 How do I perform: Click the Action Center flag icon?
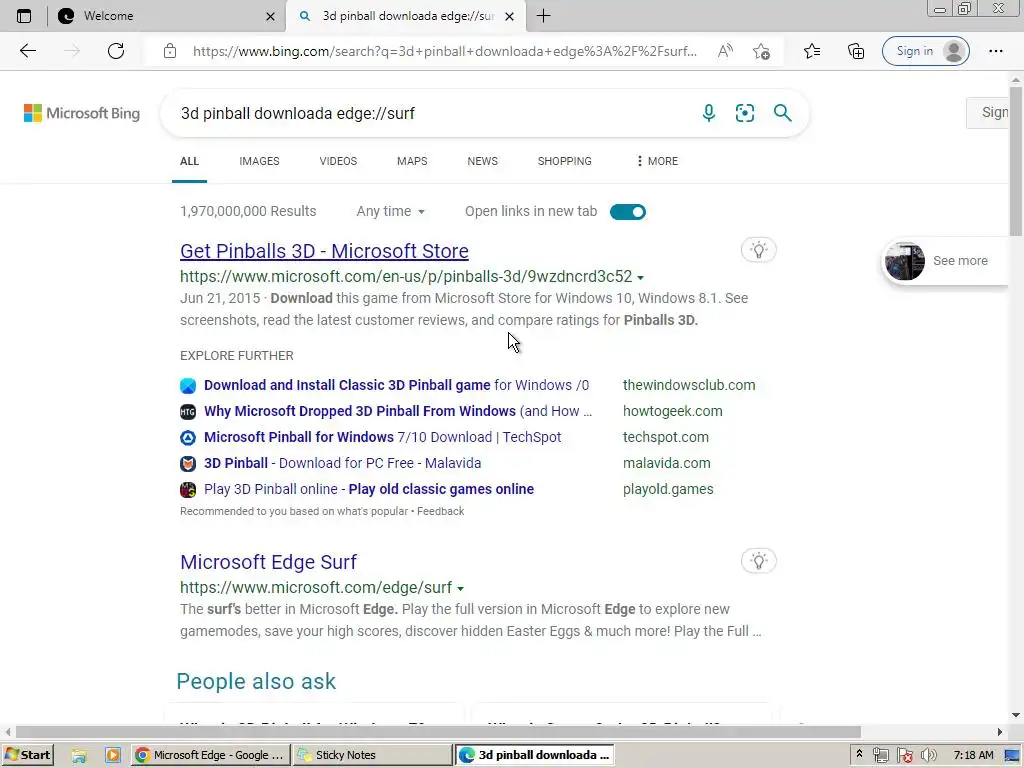[x=904, y=755]
